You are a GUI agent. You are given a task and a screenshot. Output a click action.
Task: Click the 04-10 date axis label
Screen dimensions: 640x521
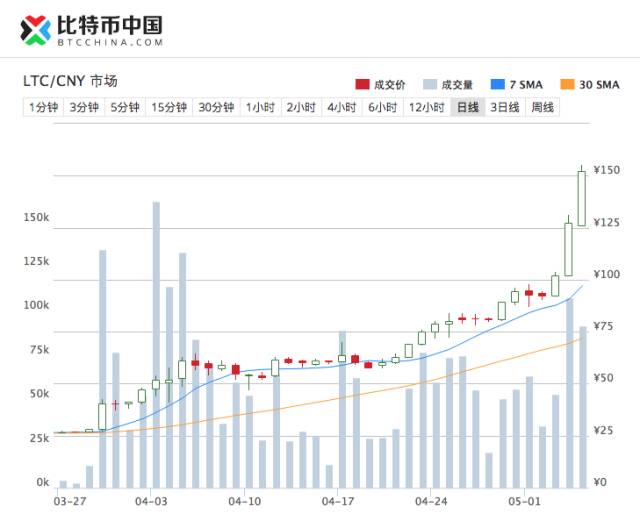[x=244, y=501]
